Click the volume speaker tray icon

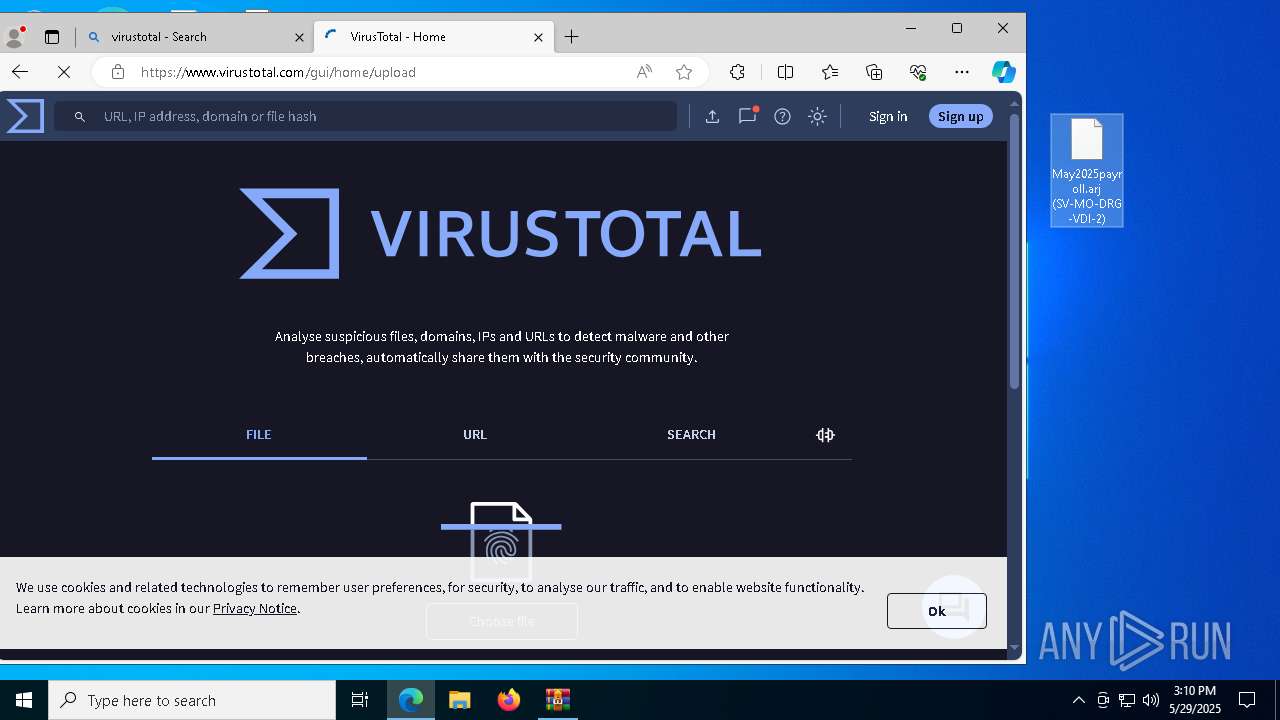point(1151,700)
